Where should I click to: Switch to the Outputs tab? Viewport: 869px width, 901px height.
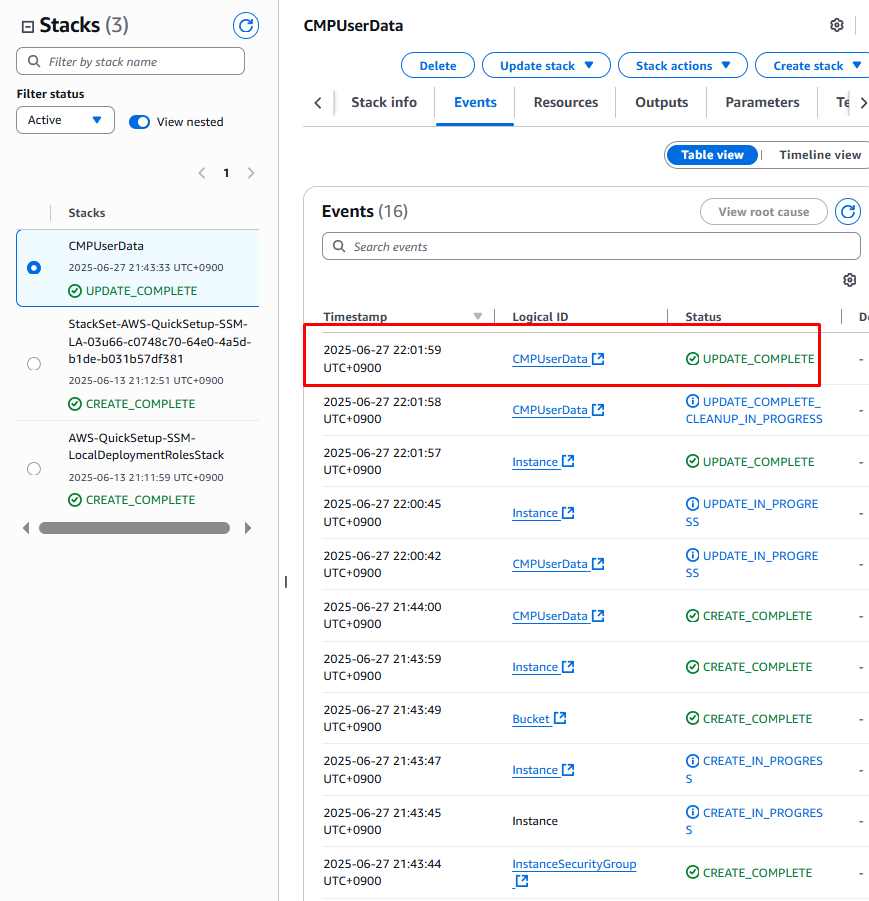661,102
